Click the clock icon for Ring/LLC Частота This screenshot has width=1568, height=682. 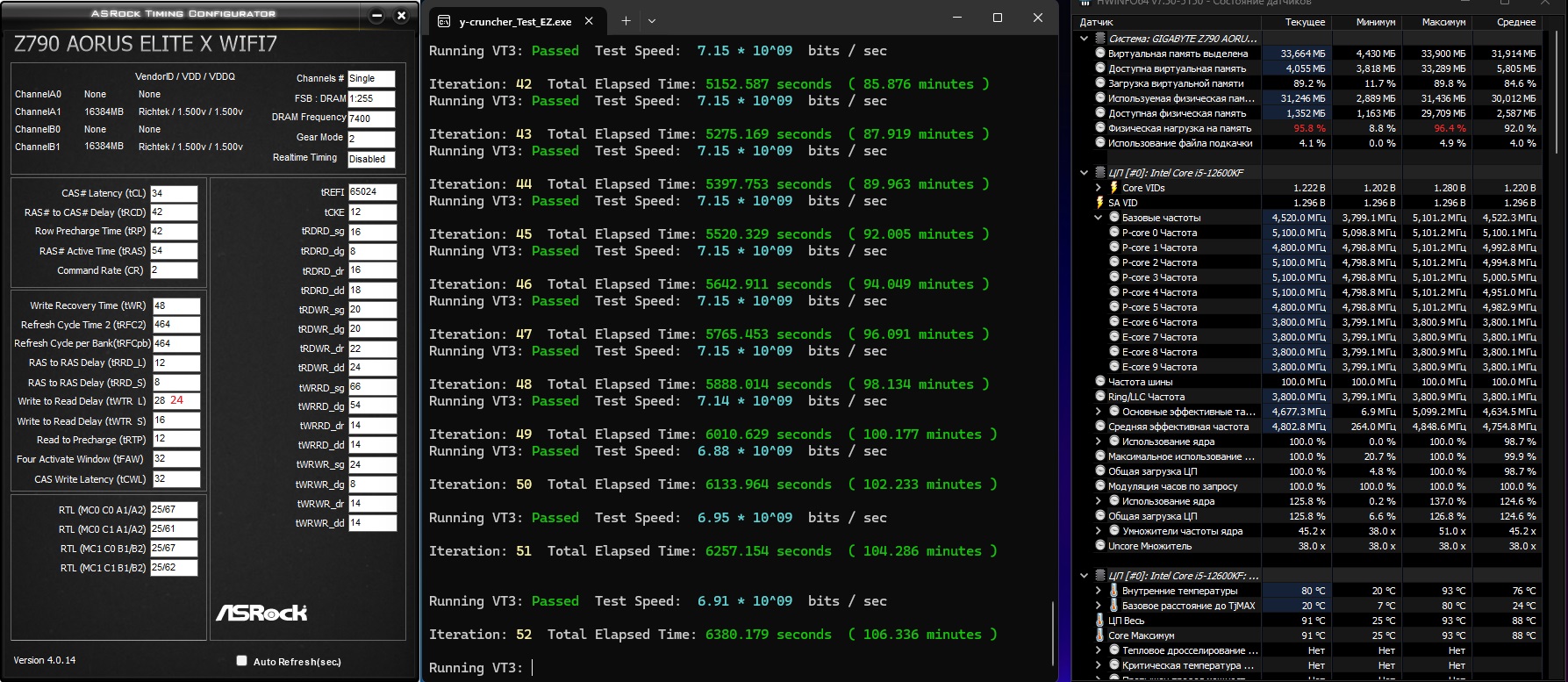1100,397
